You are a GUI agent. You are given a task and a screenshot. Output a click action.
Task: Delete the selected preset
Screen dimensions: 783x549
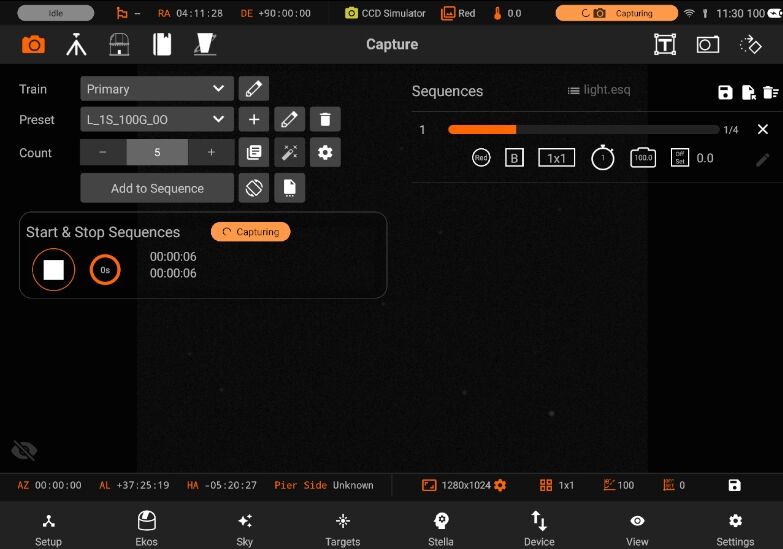point(325,119)
